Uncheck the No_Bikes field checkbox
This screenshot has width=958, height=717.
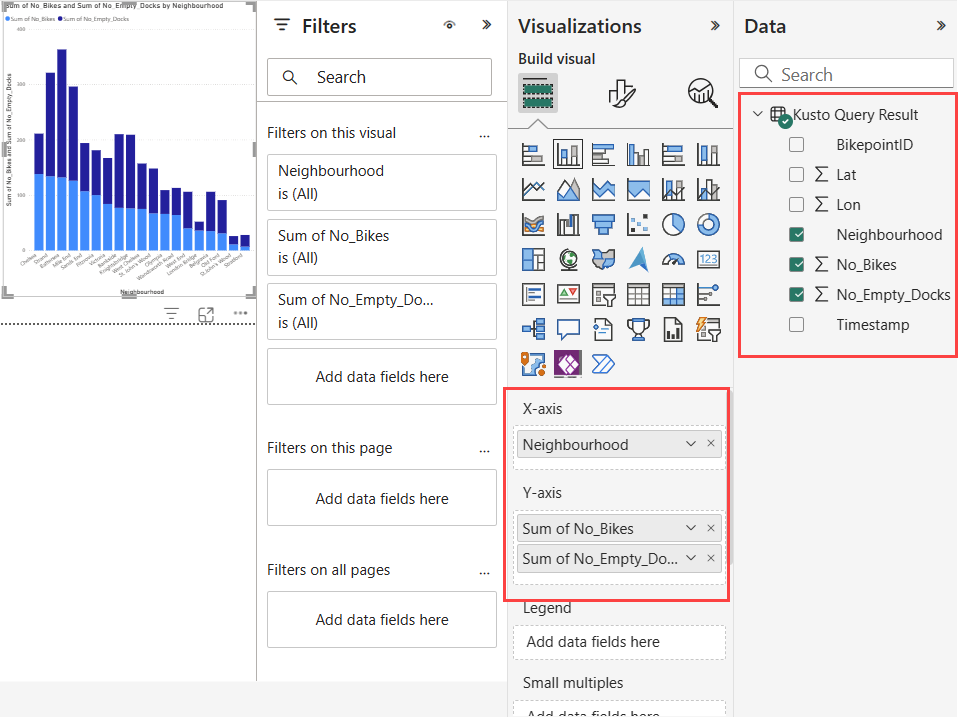(796, 264)
